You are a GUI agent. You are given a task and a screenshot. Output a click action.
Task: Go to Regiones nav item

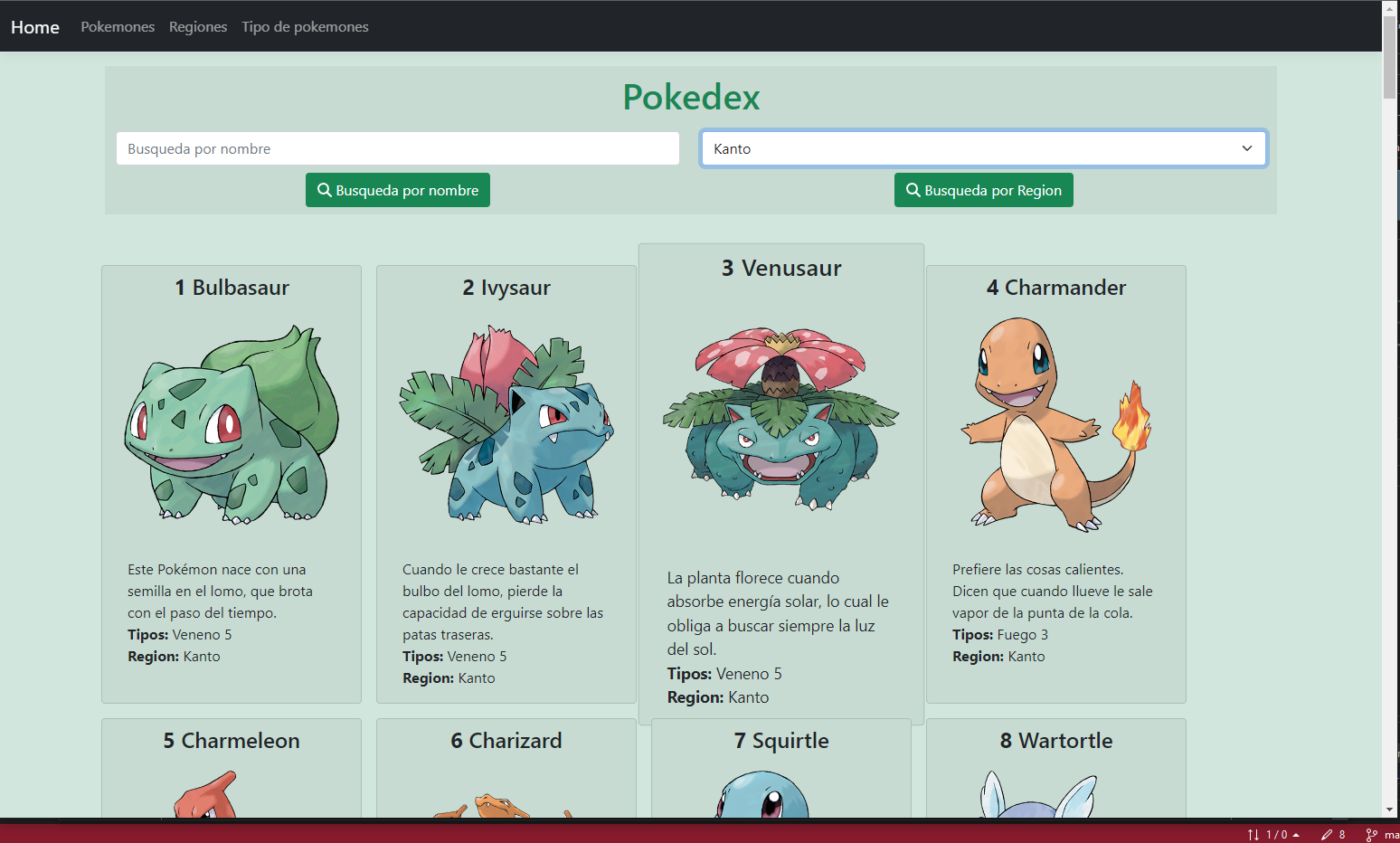click(198, 27)
